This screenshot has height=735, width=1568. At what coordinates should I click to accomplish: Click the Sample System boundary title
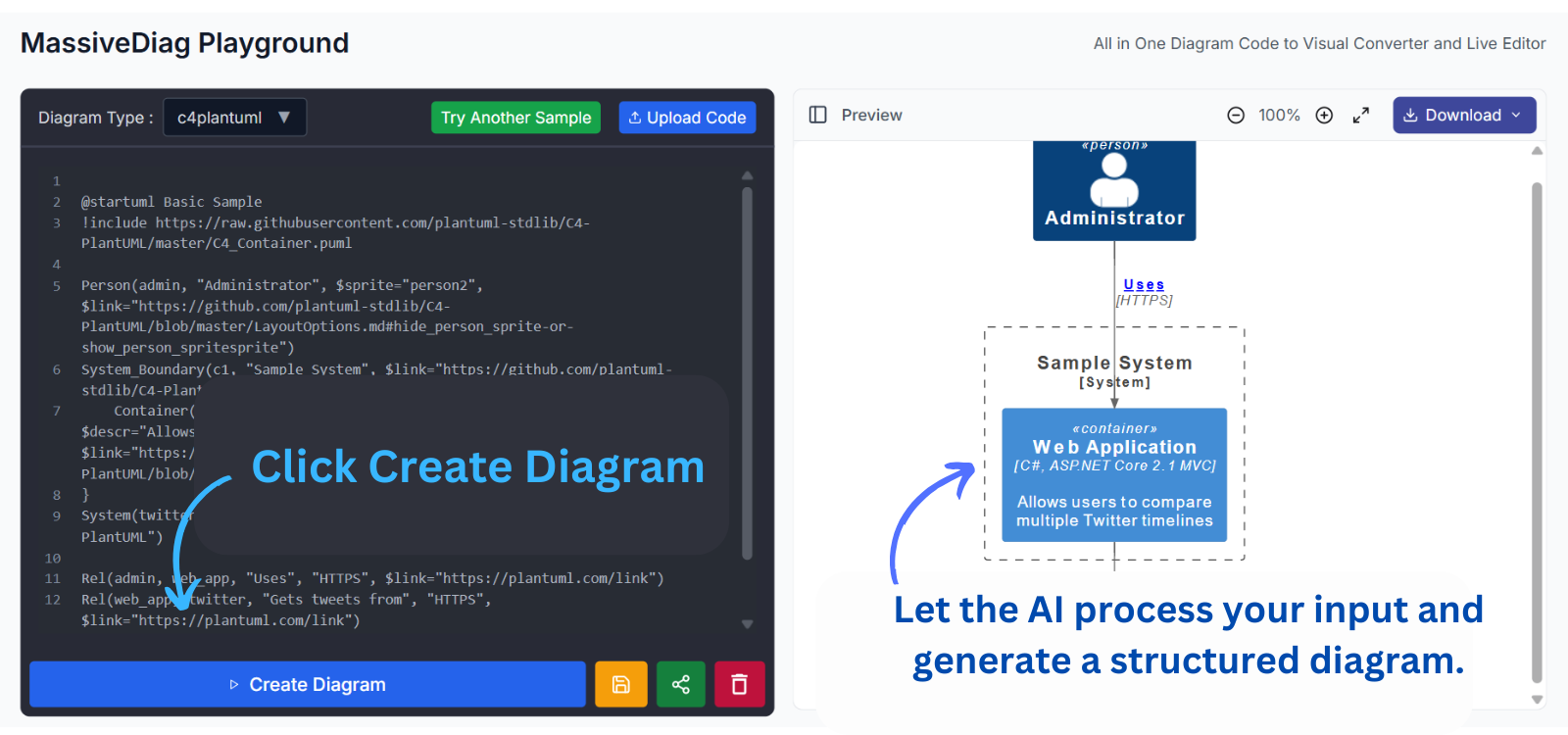point(1114,363)
